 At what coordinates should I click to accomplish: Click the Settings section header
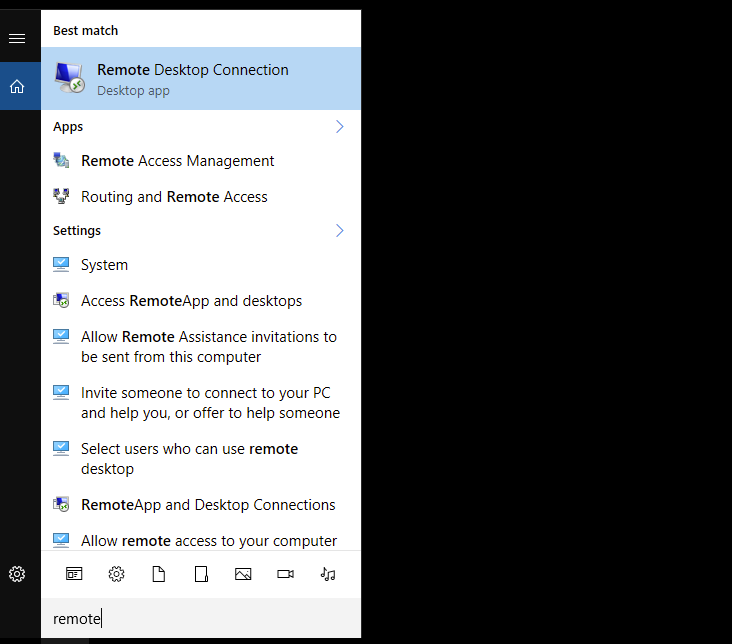coord(77,231)
